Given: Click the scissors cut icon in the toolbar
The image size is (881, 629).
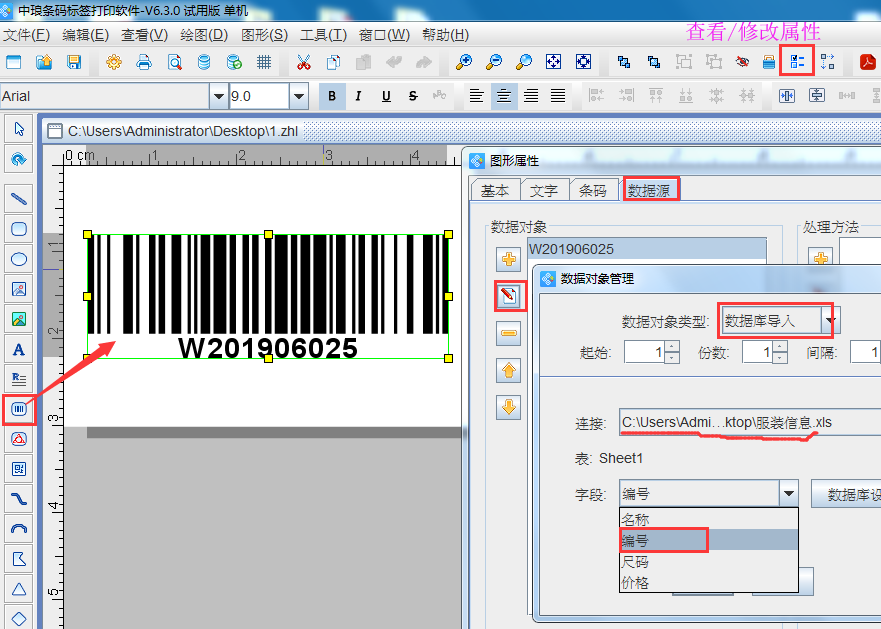Looking at the screenshot, I should point(303,61).
